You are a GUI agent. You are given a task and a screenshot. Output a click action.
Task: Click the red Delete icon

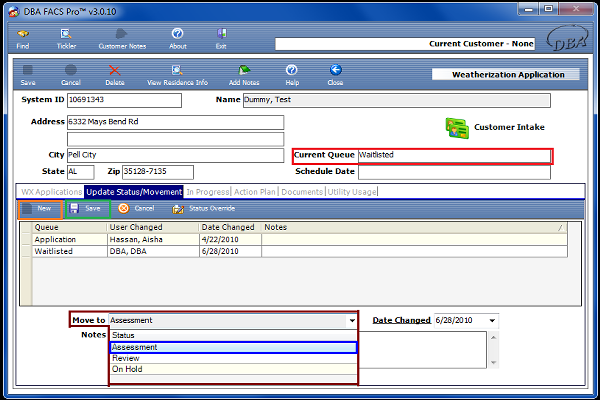coord(115,71)
